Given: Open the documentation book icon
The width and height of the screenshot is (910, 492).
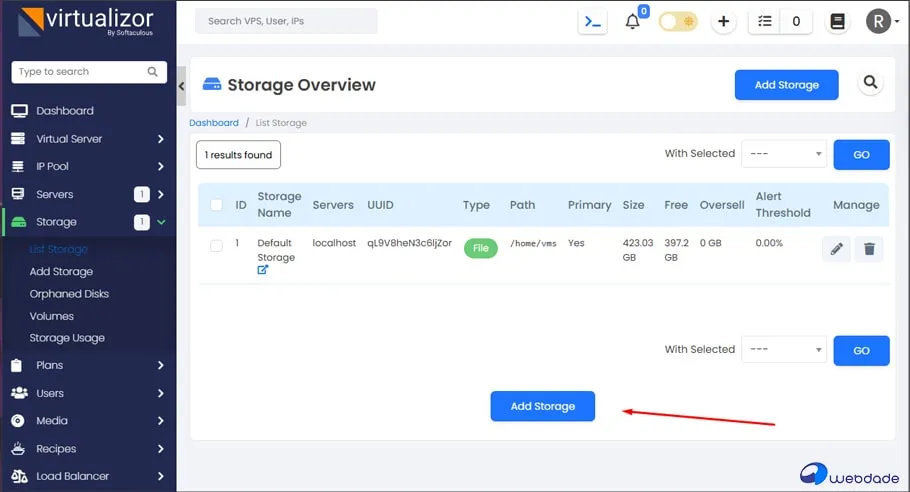Looking at the screenshot, I should pyautogui.click(x=838, y=22).
